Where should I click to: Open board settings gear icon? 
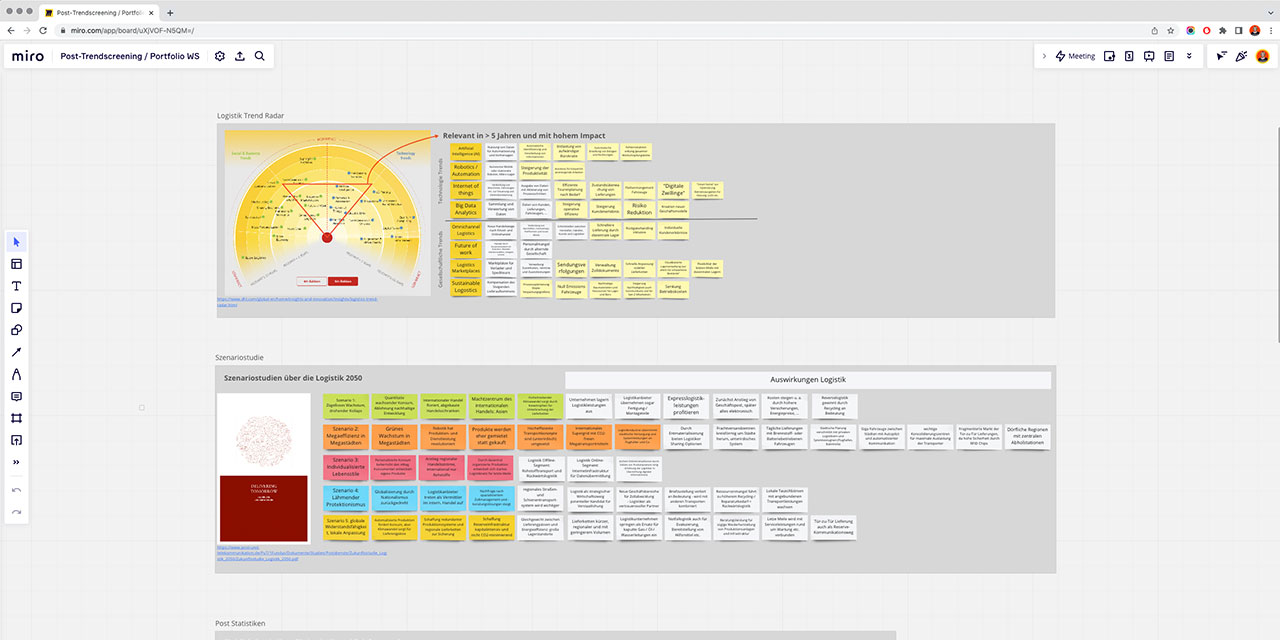[x=220, y=57]
